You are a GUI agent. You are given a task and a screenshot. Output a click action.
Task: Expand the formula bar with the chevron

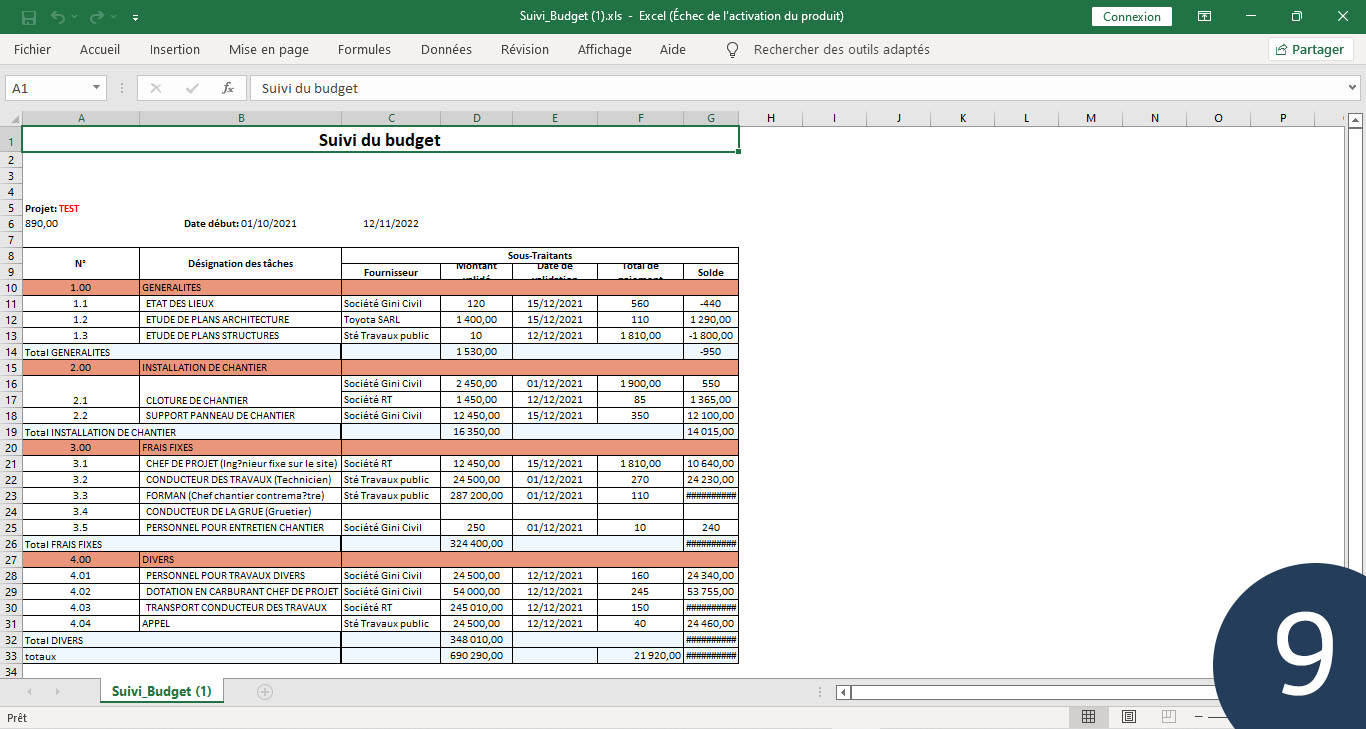[1353, 88]
